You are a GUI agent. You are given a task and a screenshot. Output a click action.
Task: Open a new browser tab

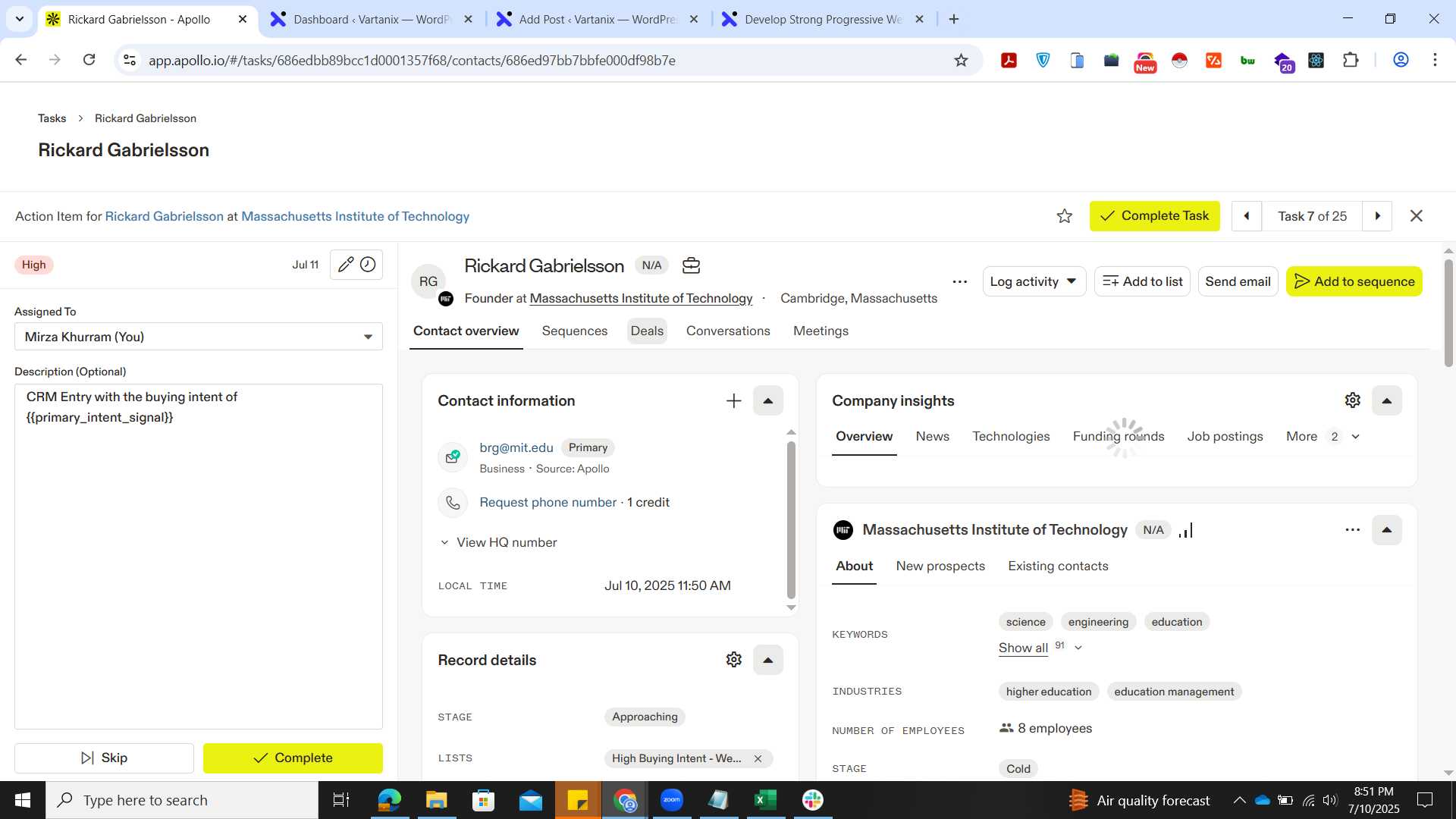click(x=954, y=20)
